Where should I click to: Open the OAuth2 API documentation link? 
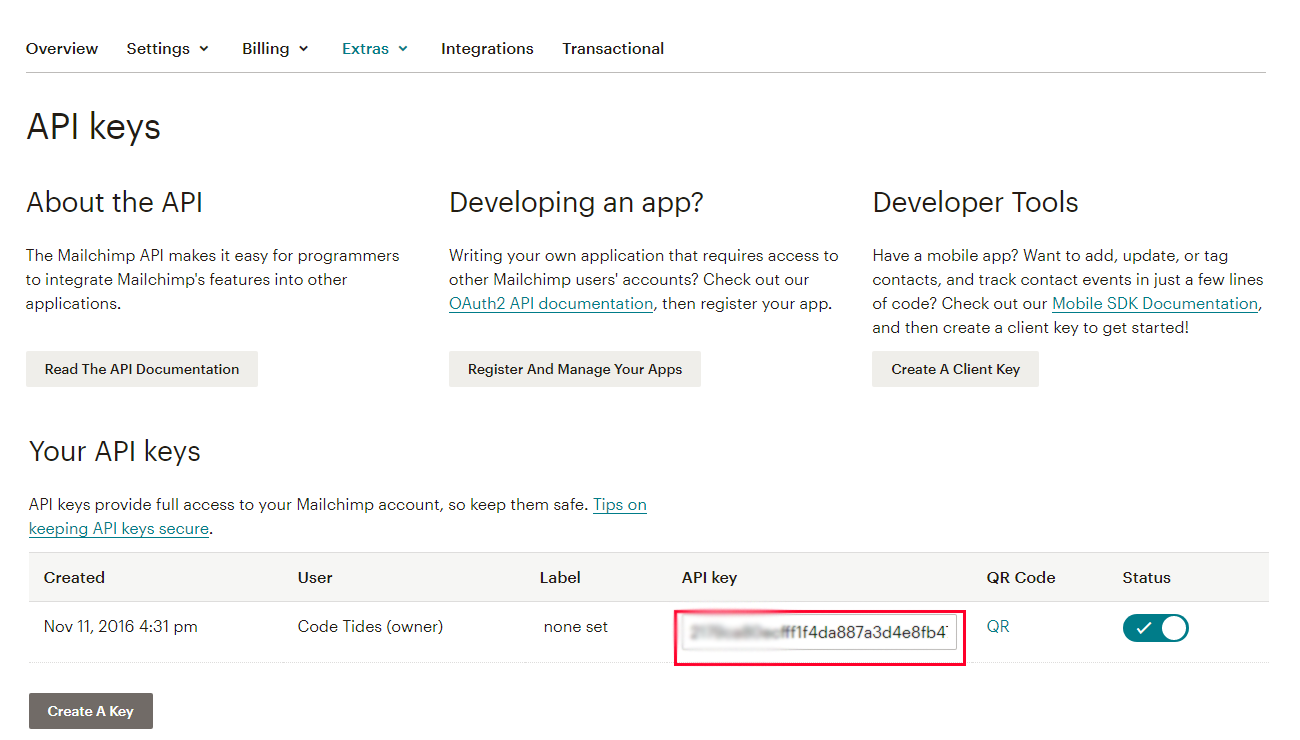tap(551, 303)
